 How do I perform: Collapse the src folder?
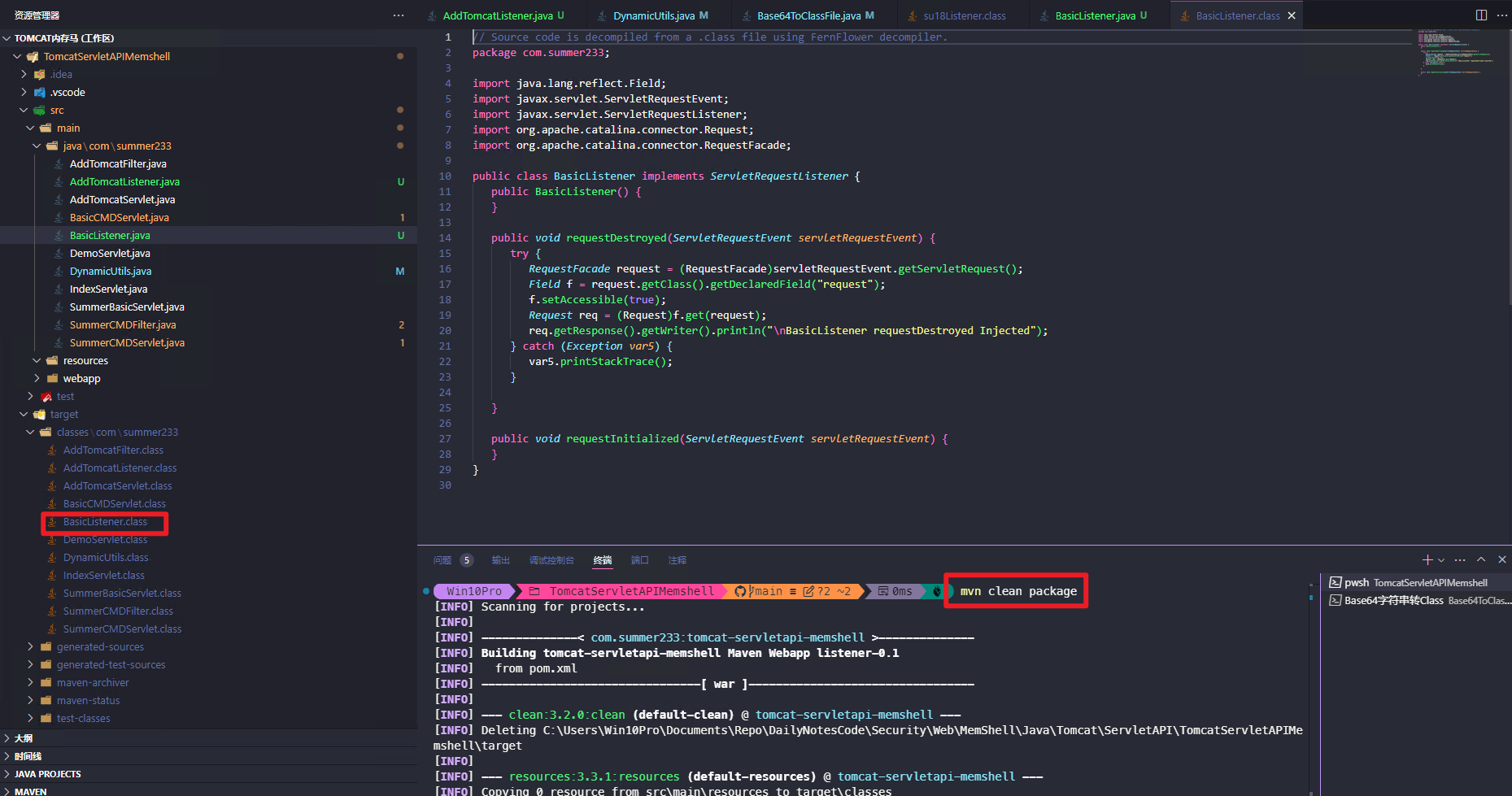24,111
